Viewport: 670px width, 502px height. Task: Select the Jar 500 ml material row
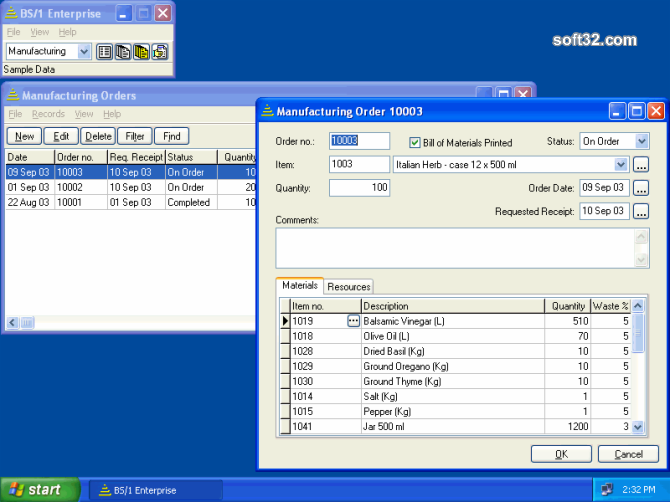[x=455, y=426]
